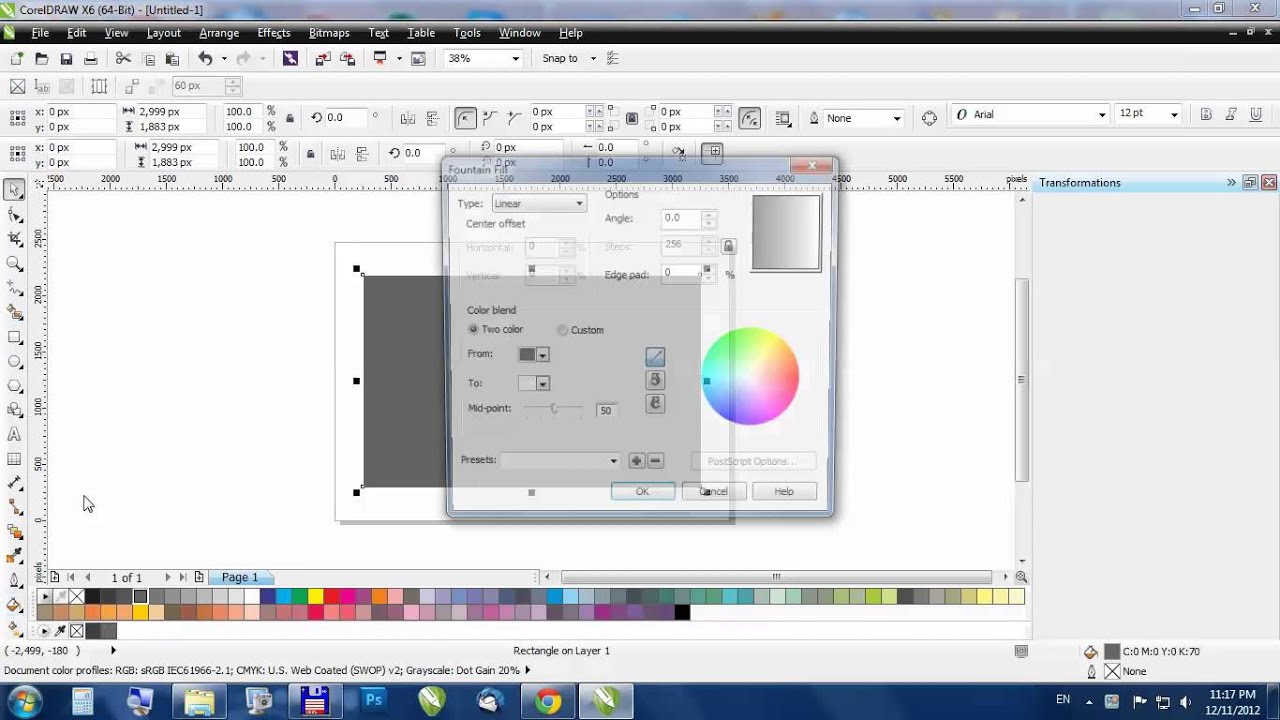Open the zoom level dropdown showing 38%
The width and height of the screenshot is (1280, 720).
(x=516, y=59)
